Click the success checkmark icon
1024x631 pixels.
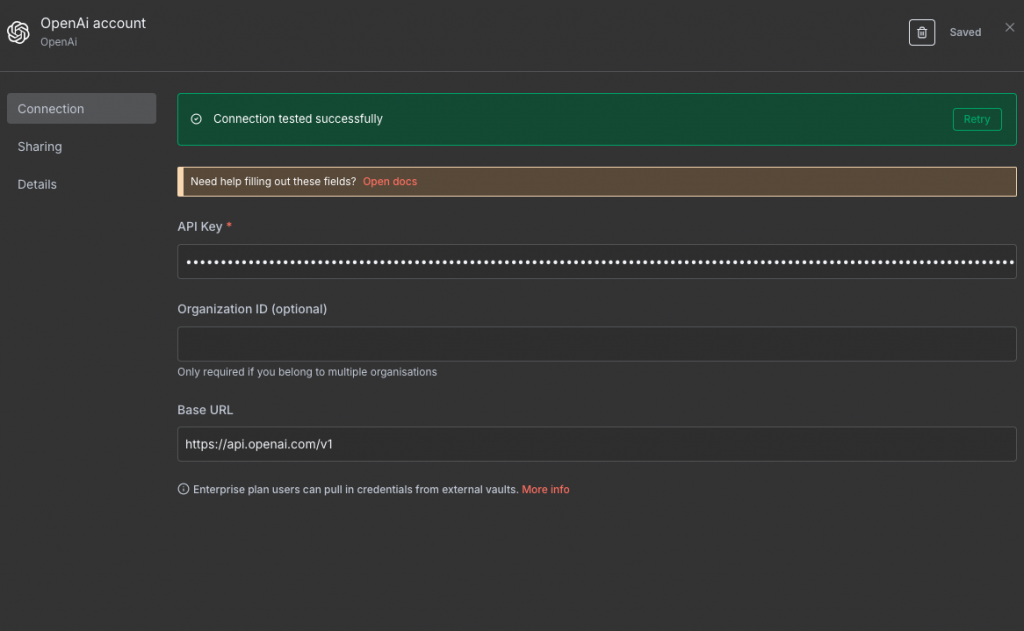(196, 119)
